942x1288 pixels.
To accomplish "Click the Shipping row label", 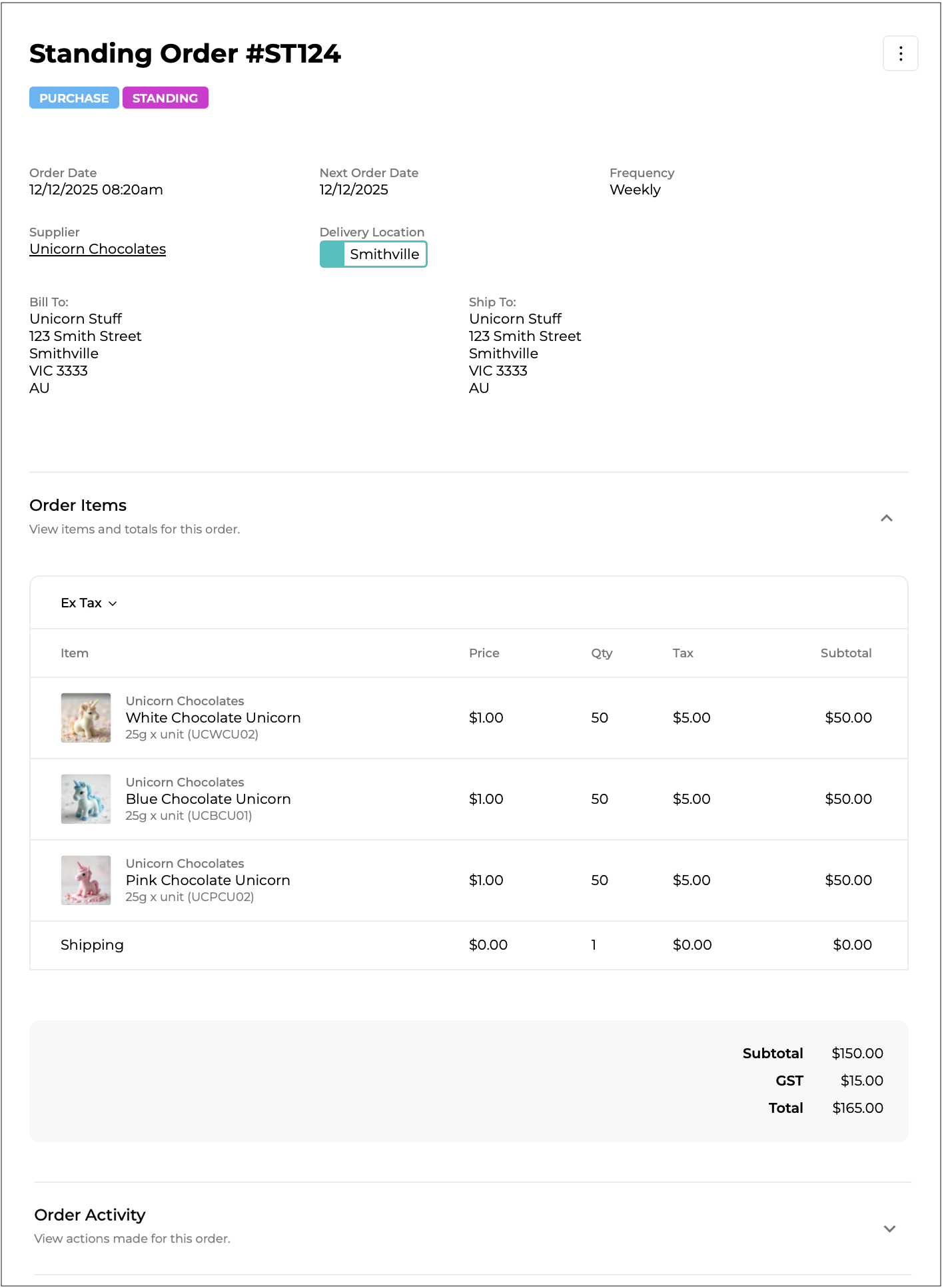I will tap(92, 945).
